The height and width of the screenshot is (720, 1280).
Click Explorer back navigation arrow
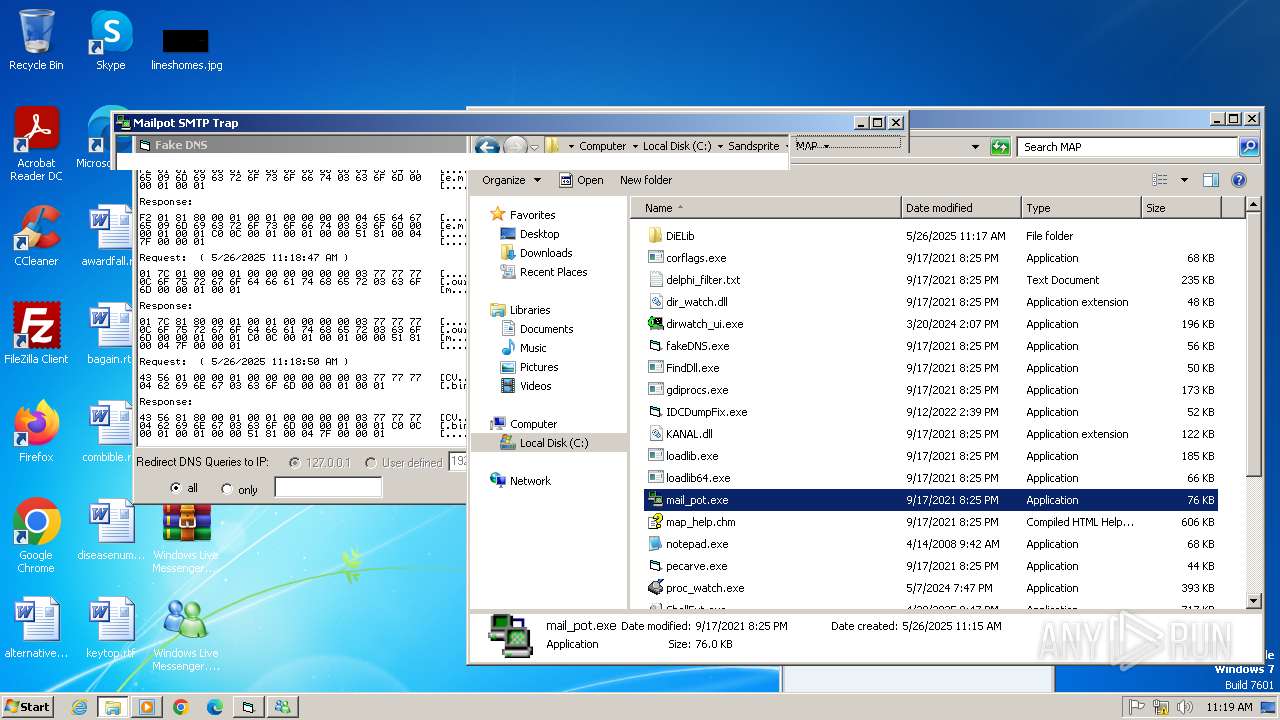(x=487, y=147)
